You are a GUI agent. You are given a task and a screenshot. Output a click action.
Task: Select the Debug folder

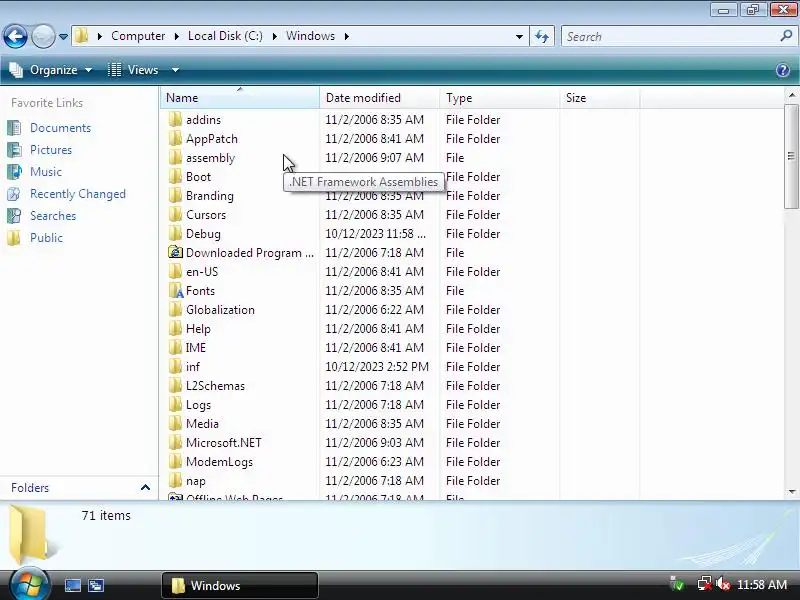(x=203, y=234)
